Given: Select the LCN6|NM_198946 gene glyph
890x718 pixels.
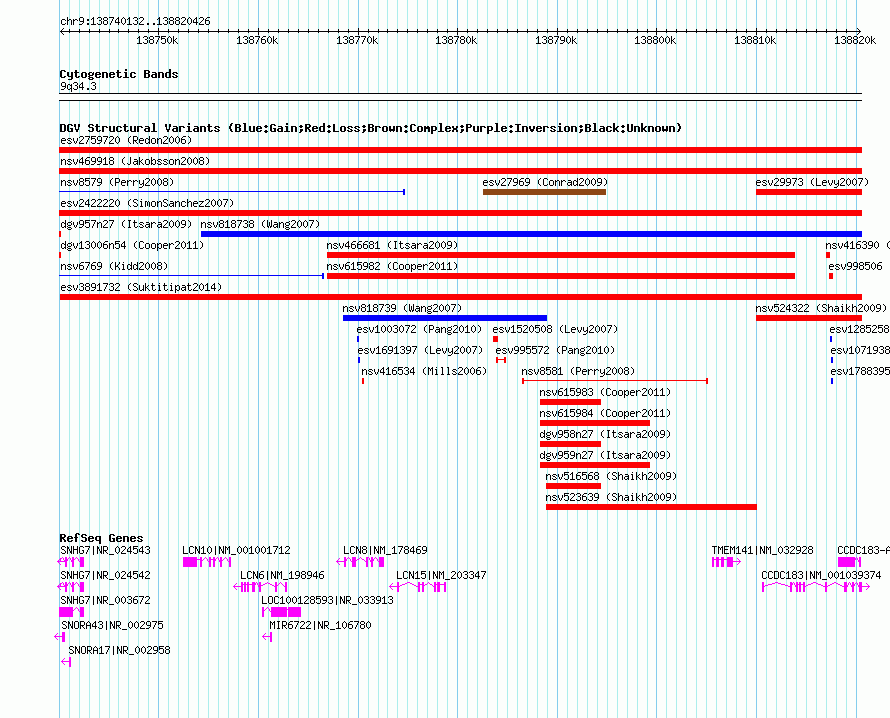Looking at the screenshot, I should (260, 587).
